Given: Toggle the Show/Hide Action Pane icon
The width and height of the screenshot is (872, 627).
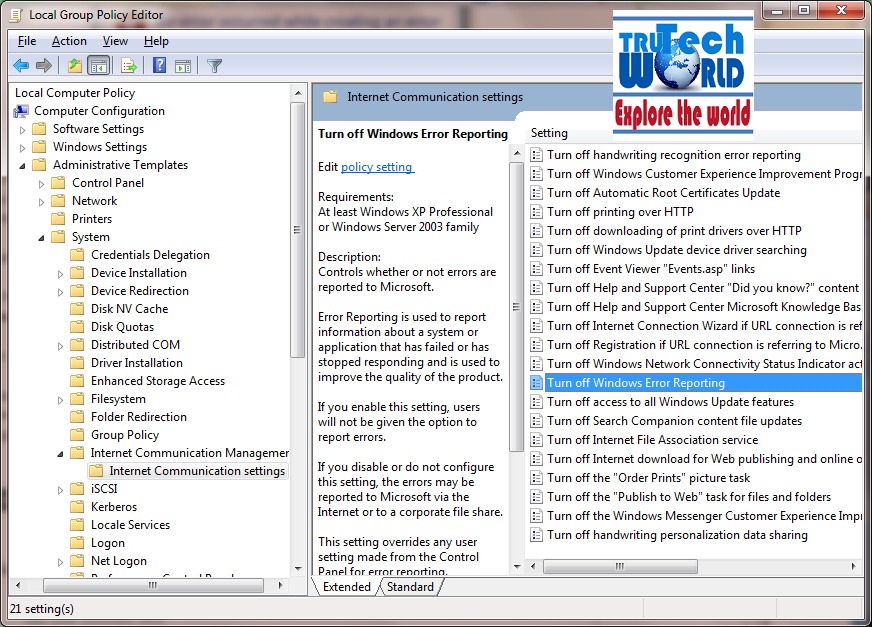Looking at the screenshot, I should 183,66.
